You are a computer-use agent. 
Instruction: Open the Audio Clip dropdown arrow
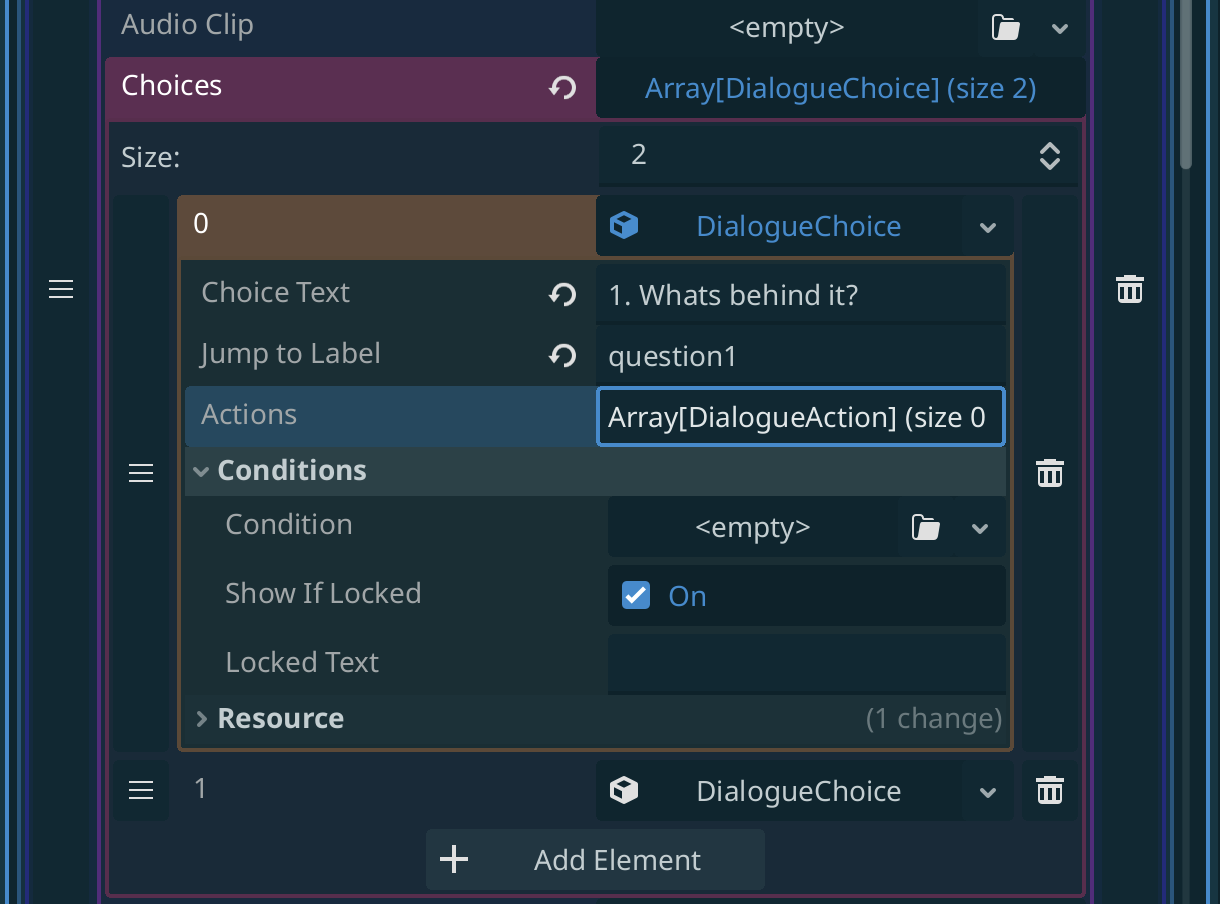click(x=1060, y=28)
